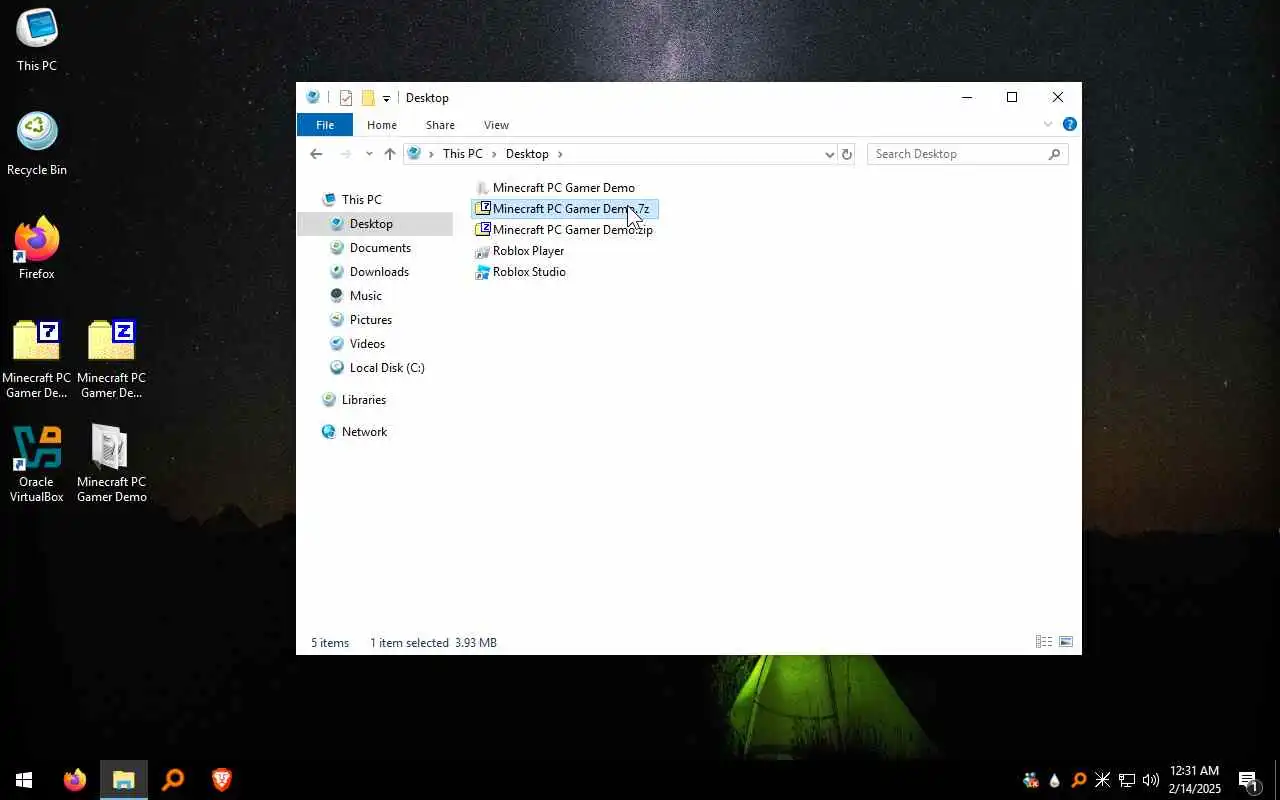Open Documents in the navigation pane
The width and height of the screenshot is (1280, 800).
(371, 248)
